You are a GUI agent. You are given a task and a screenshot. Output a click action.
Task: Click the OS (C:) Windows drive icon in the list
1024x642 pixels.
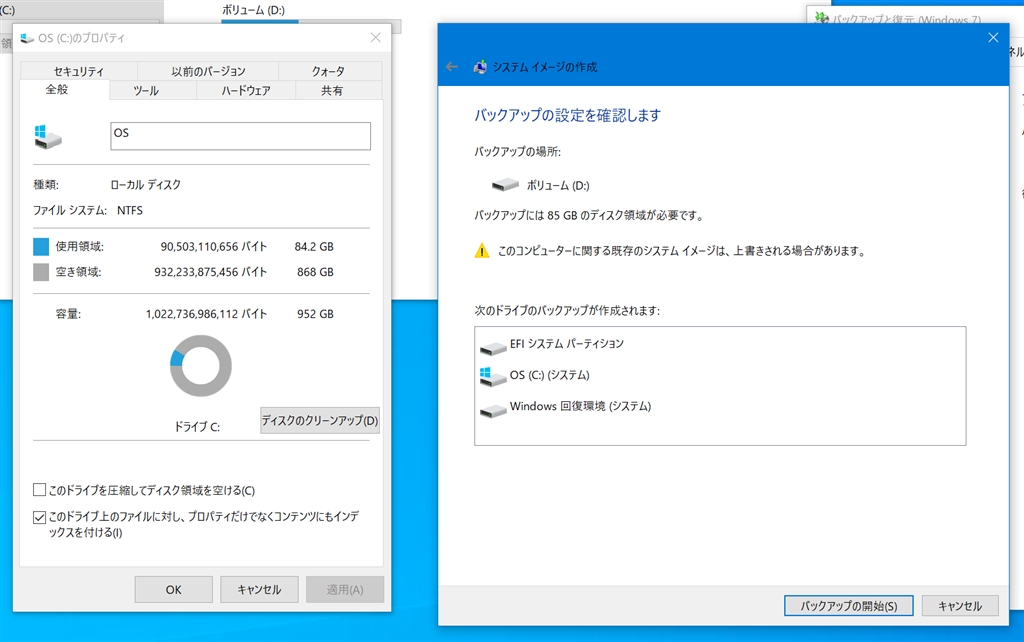pyautogui.click(x=493, y=377)
